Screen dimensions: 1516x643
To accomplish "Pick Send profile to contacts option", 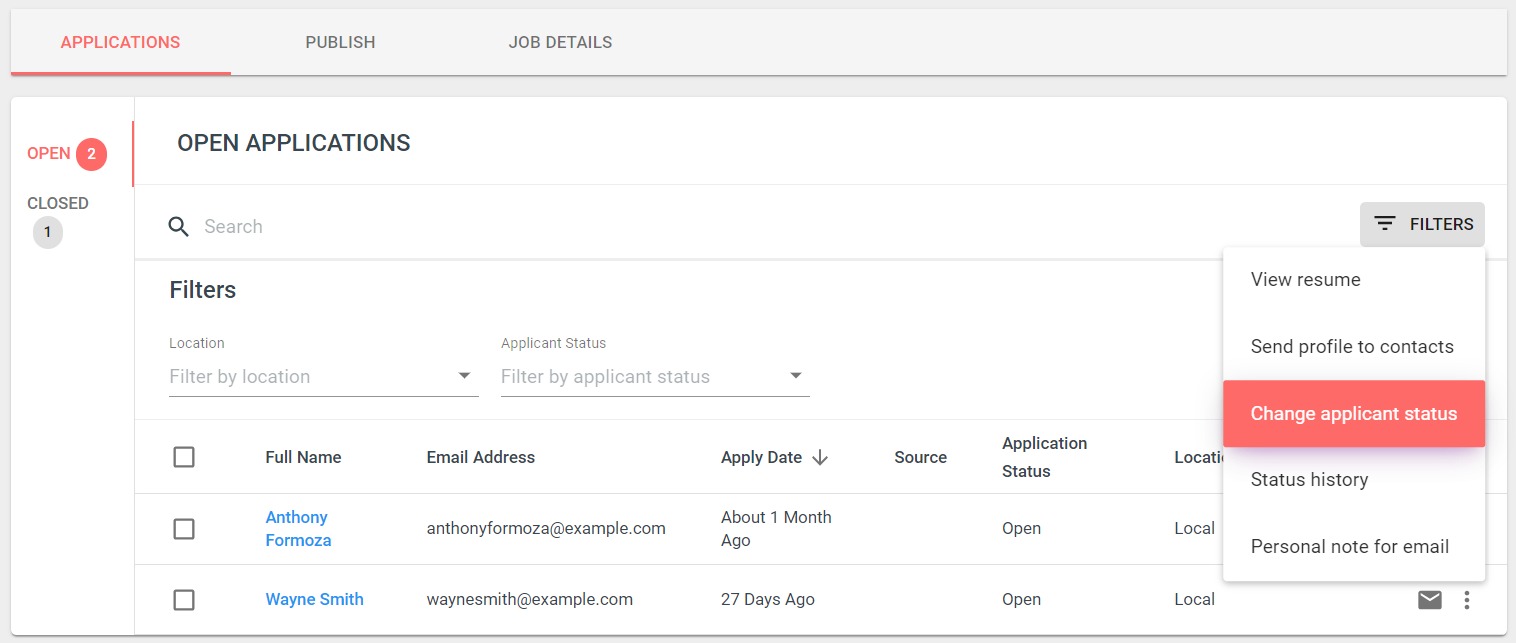I will point(1351,347).
